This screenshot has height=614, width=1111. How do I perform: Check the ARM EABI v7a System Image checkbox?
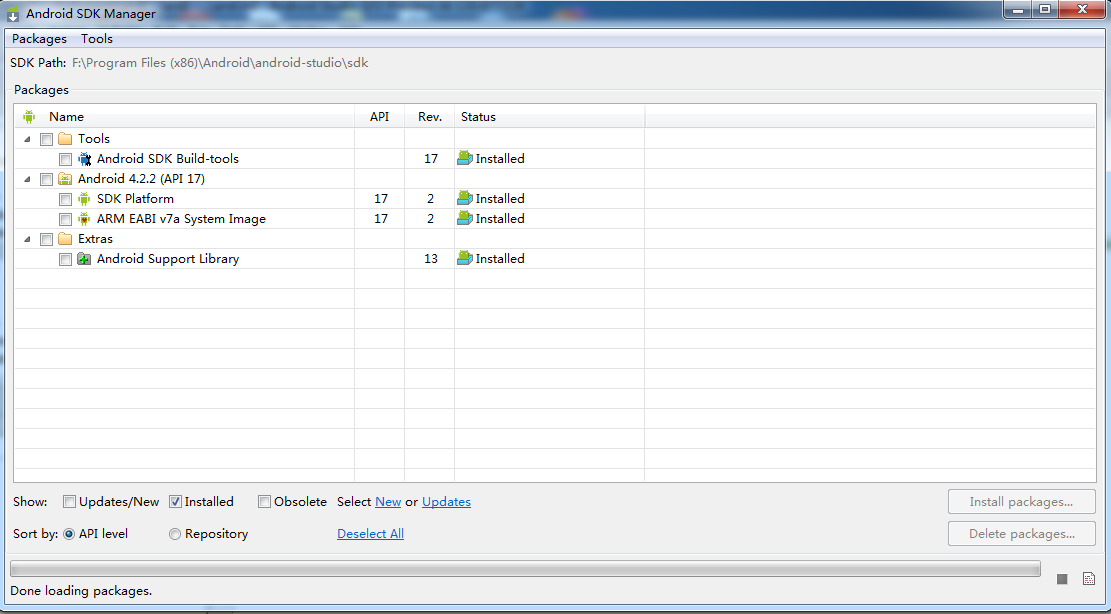pos(65,220)
